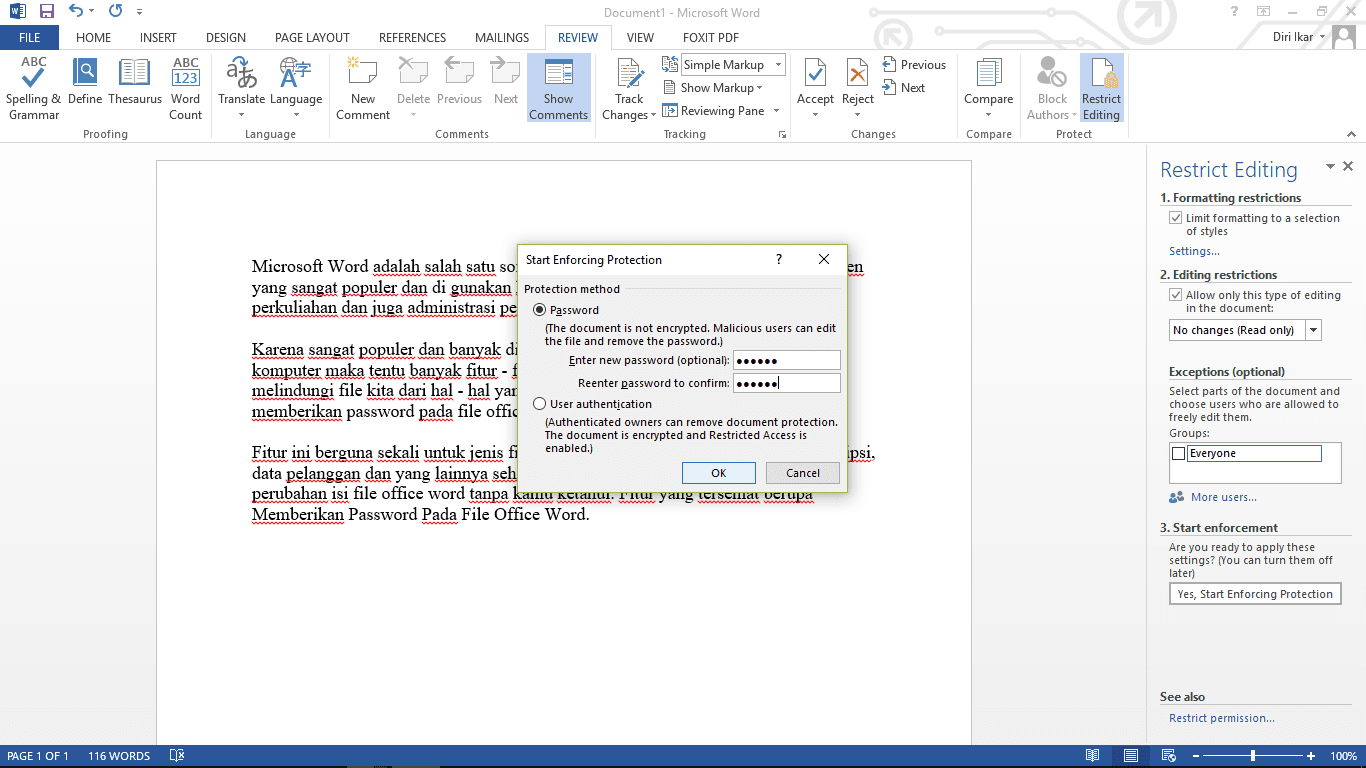Switch to the FOXIT PDF tab
Viewport: 1366px width, 768px height.
[711, 37]
